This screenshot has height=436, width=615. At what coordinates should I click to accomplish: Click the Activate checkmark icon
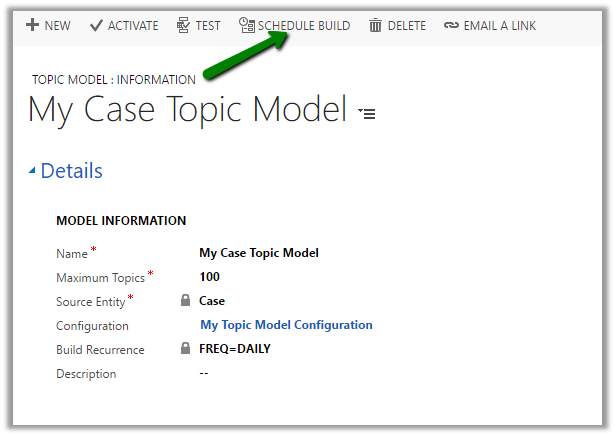coord(96,25)
